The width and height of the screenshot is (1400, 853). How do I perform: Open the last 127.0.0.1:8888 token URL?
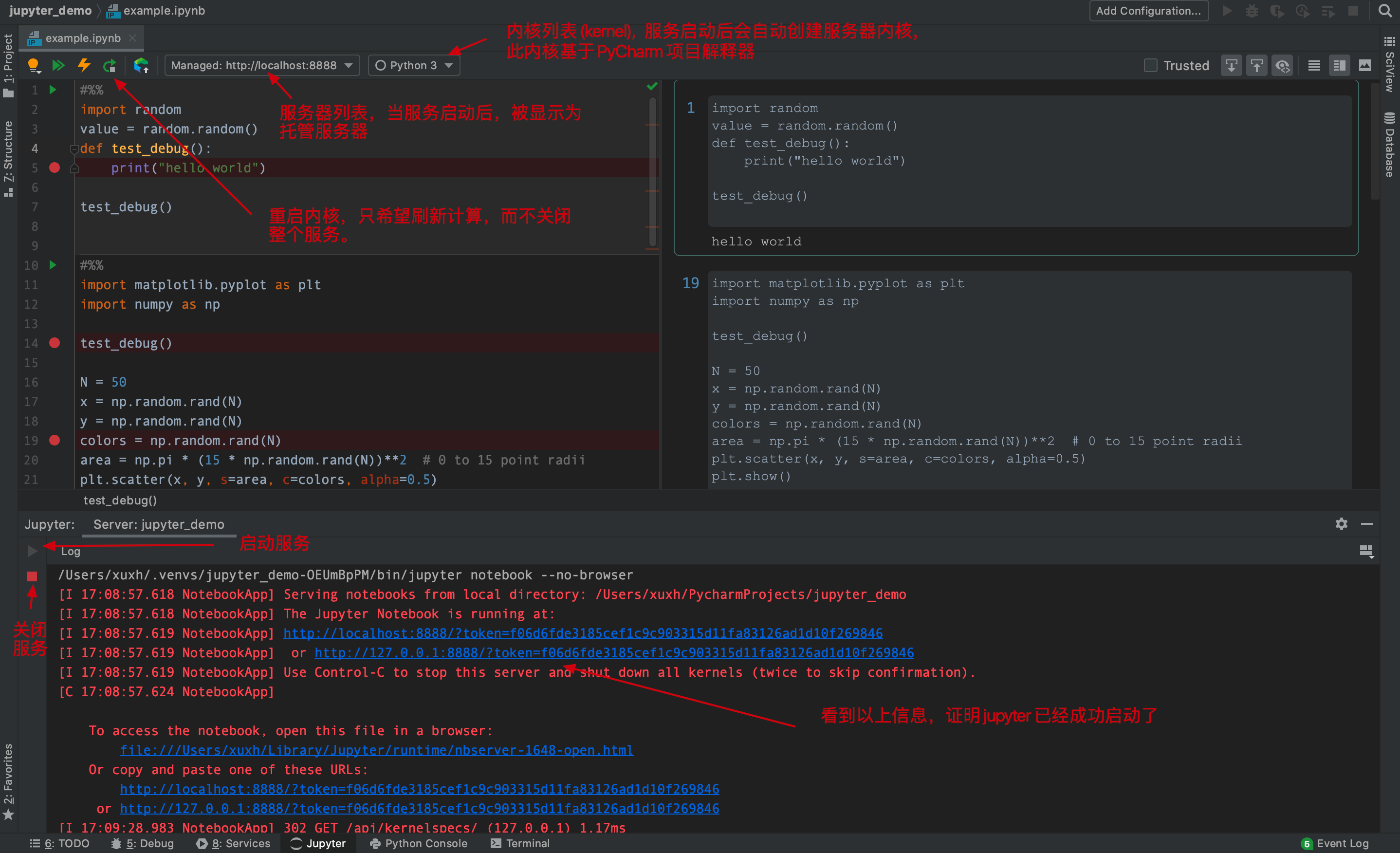pos(419,808)
